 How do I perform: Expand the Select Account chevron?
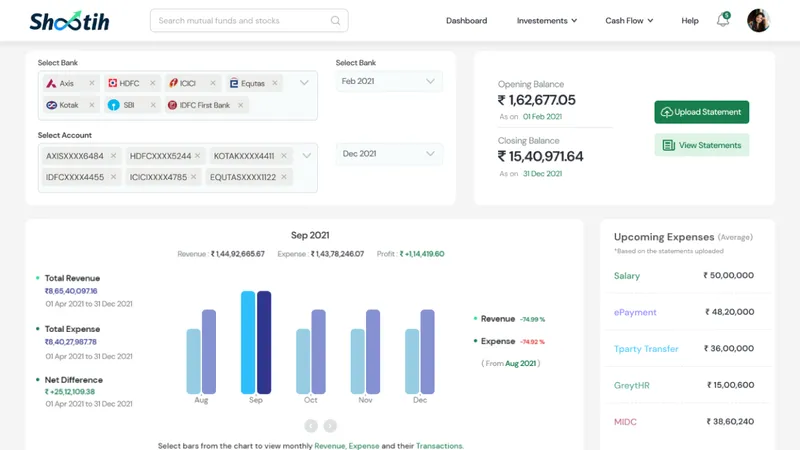[x=306, y=156]
